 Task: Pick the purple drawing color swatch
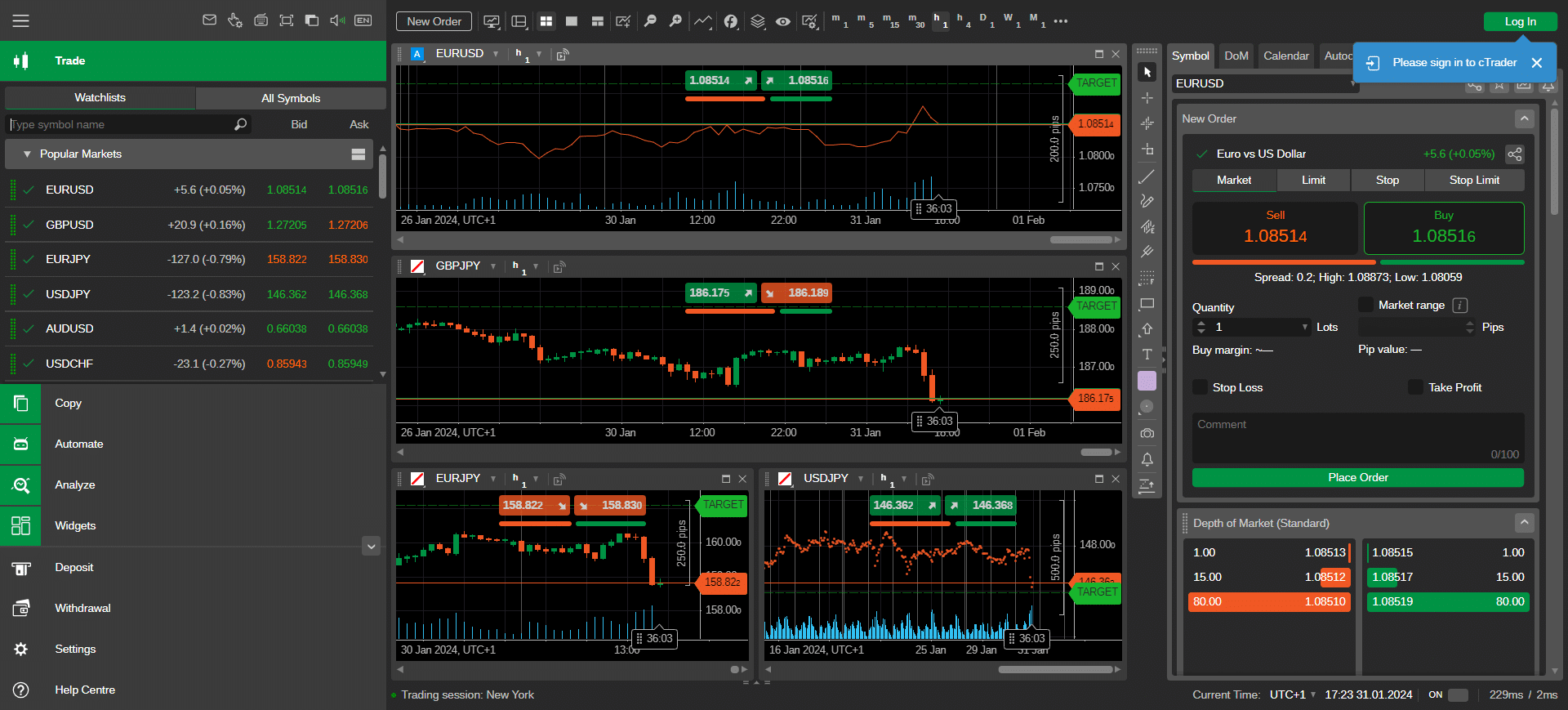(x=1147, y=381)
